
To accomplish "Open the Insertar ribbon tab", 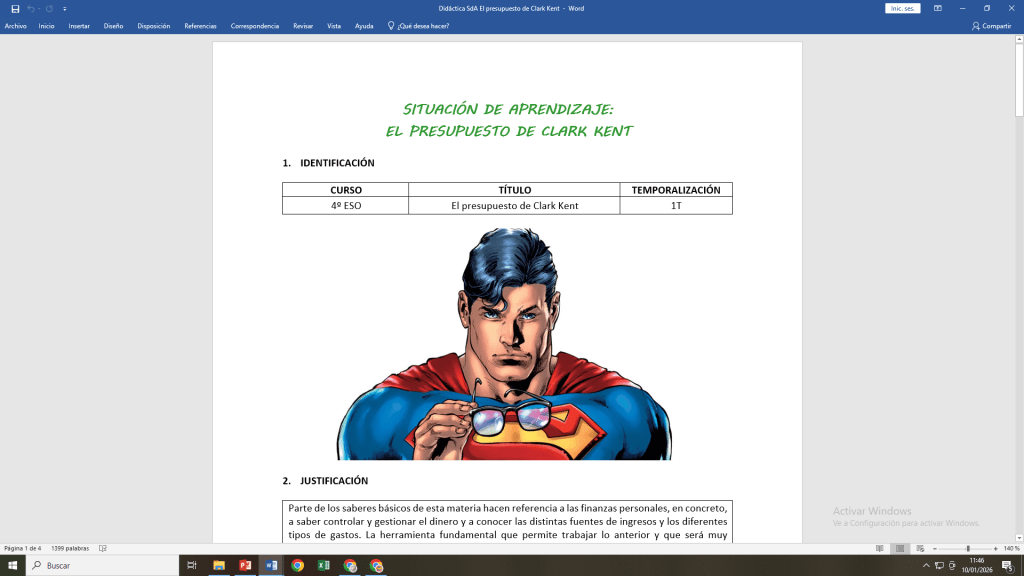I will 79,26.
